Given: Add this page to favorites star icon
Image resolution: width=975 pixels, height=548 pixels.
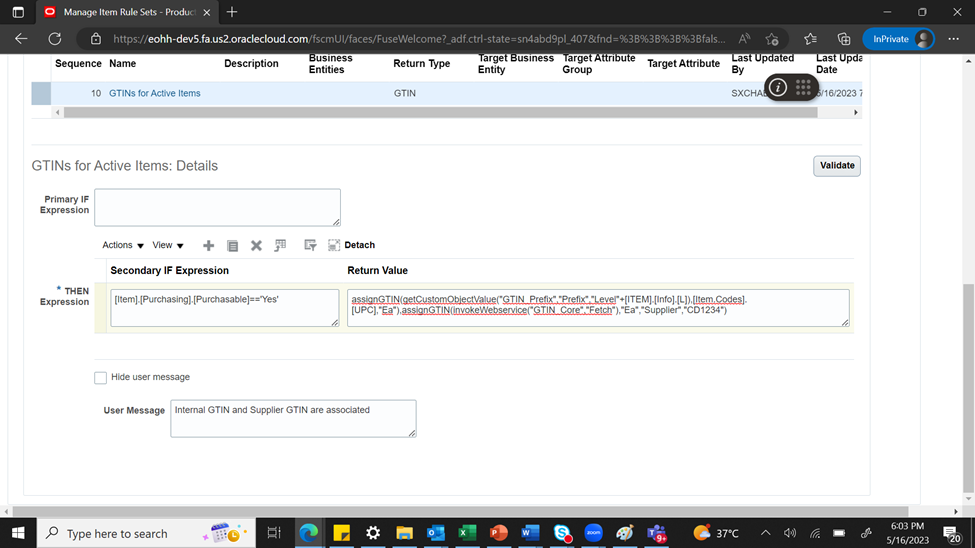Looking at the screenshot, I should (x=772, y=39).
